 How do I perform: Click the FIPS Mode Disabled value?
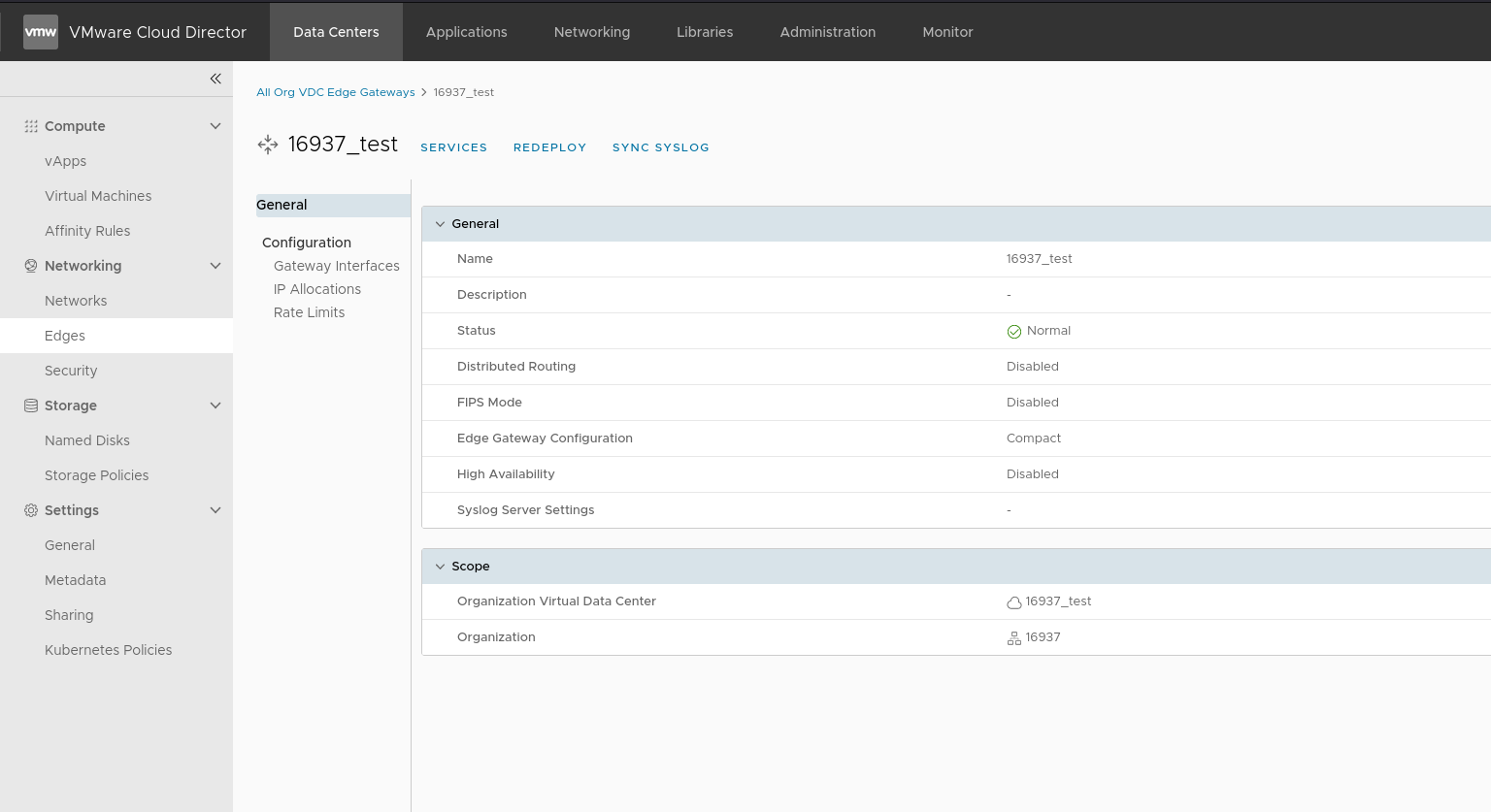point(1033,403)
